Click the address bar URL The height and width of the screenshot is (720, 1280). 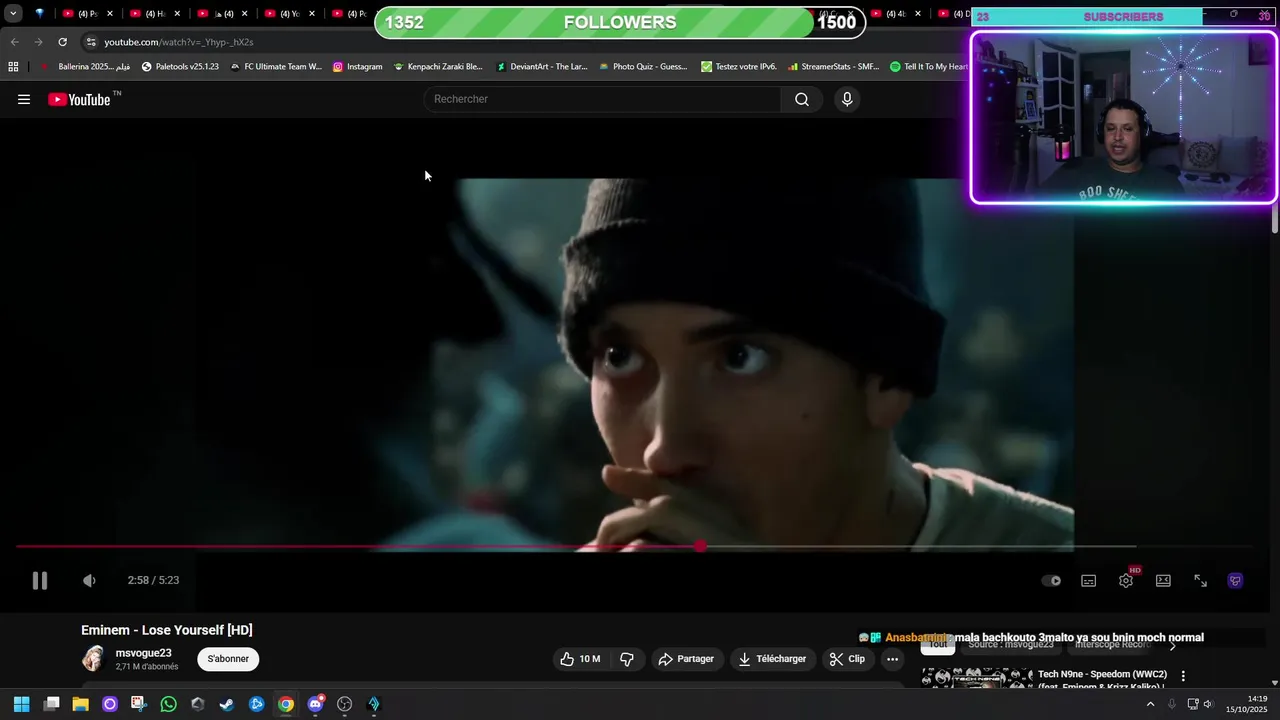(x=179, y=42)
